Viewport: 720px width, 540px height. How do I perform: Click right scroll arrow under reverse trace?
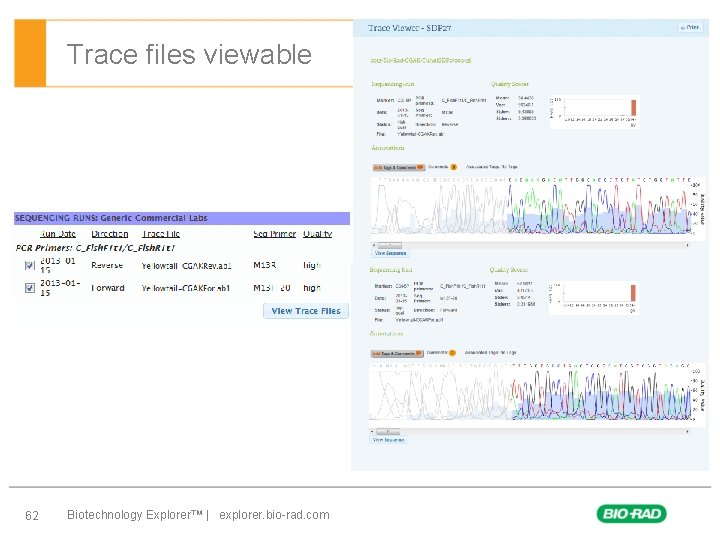click(x=687, y=245)
